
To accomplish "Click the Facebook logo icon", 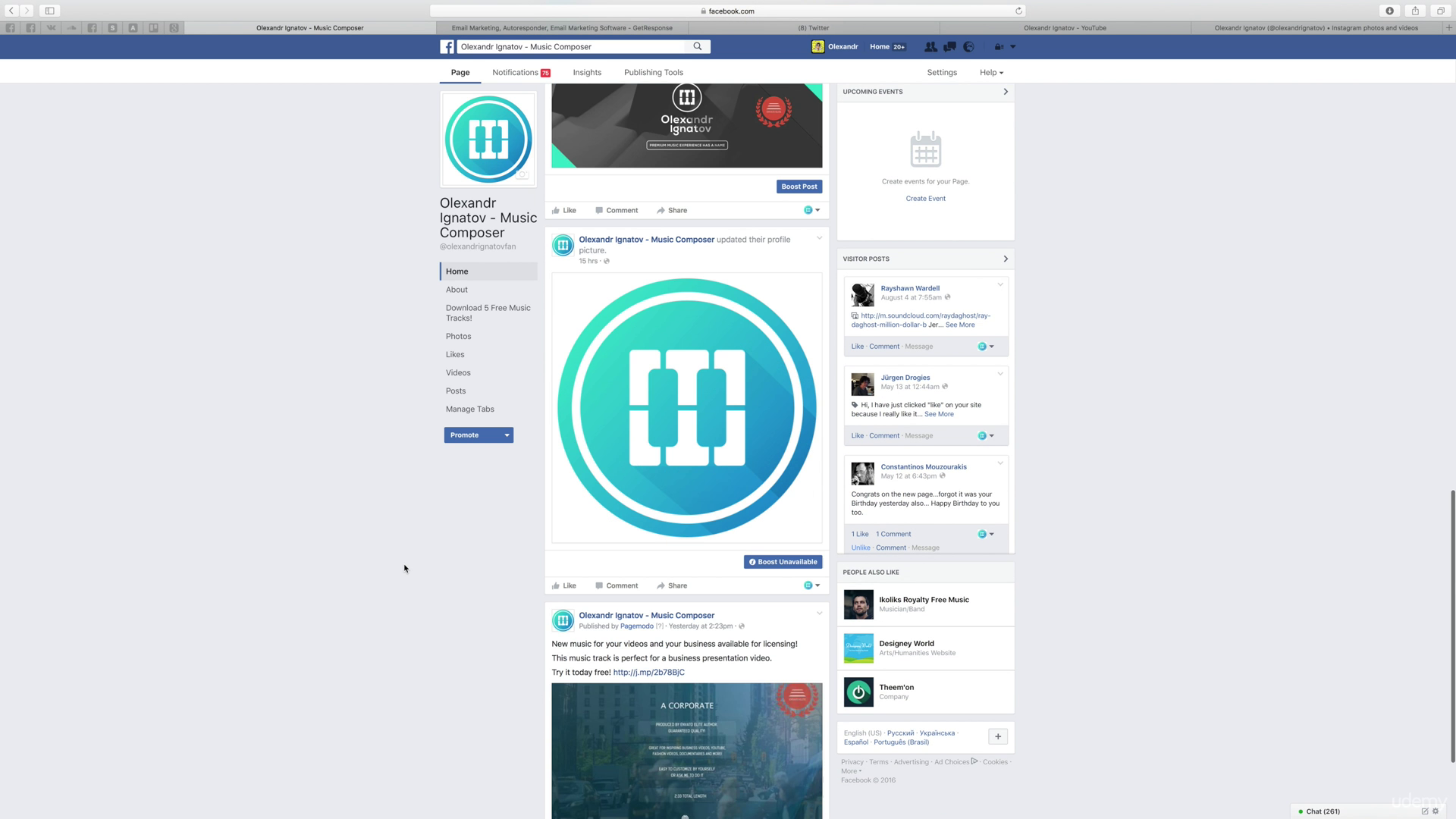I will point(447,47).
